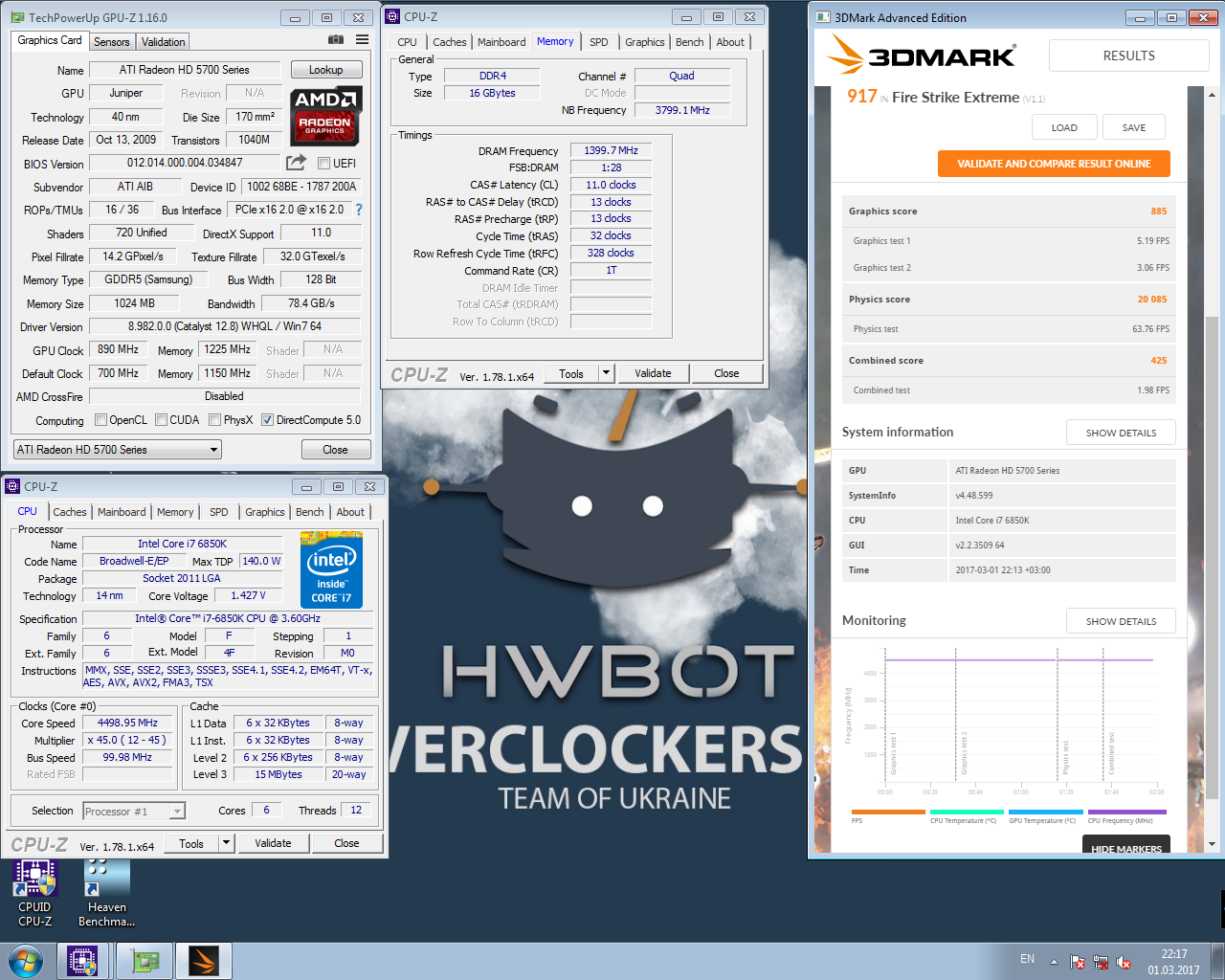The height and width of the screenshot is (980, 1225).
Task: Open Mainboard tab in lower CPU-Z window
Action: tap(122, 512)
